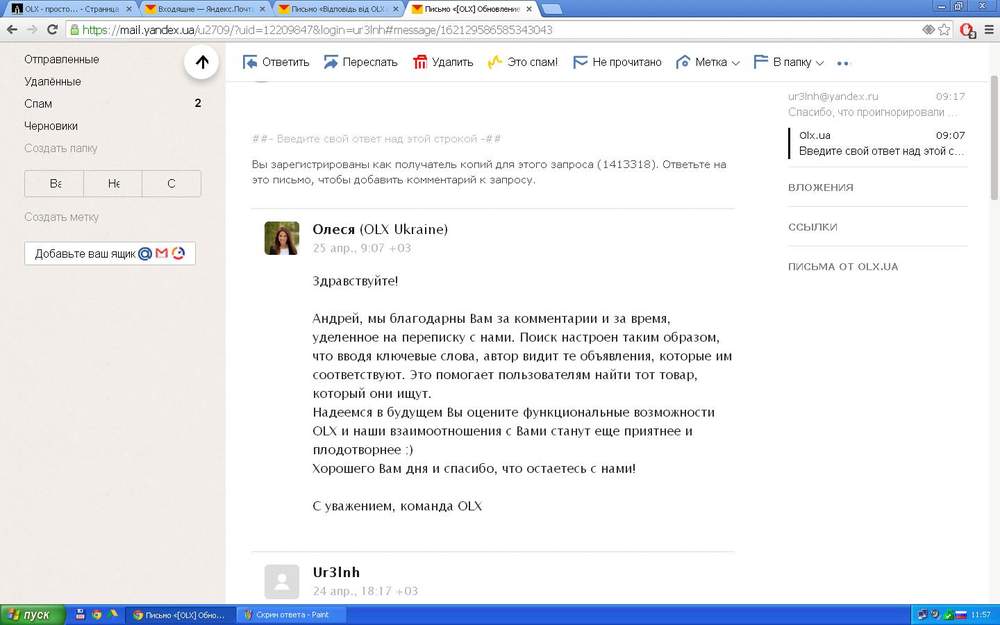Click sender name Ur3lnh
The height and width of the screenshot is (625, 1000).
click(x=336, y=572)
